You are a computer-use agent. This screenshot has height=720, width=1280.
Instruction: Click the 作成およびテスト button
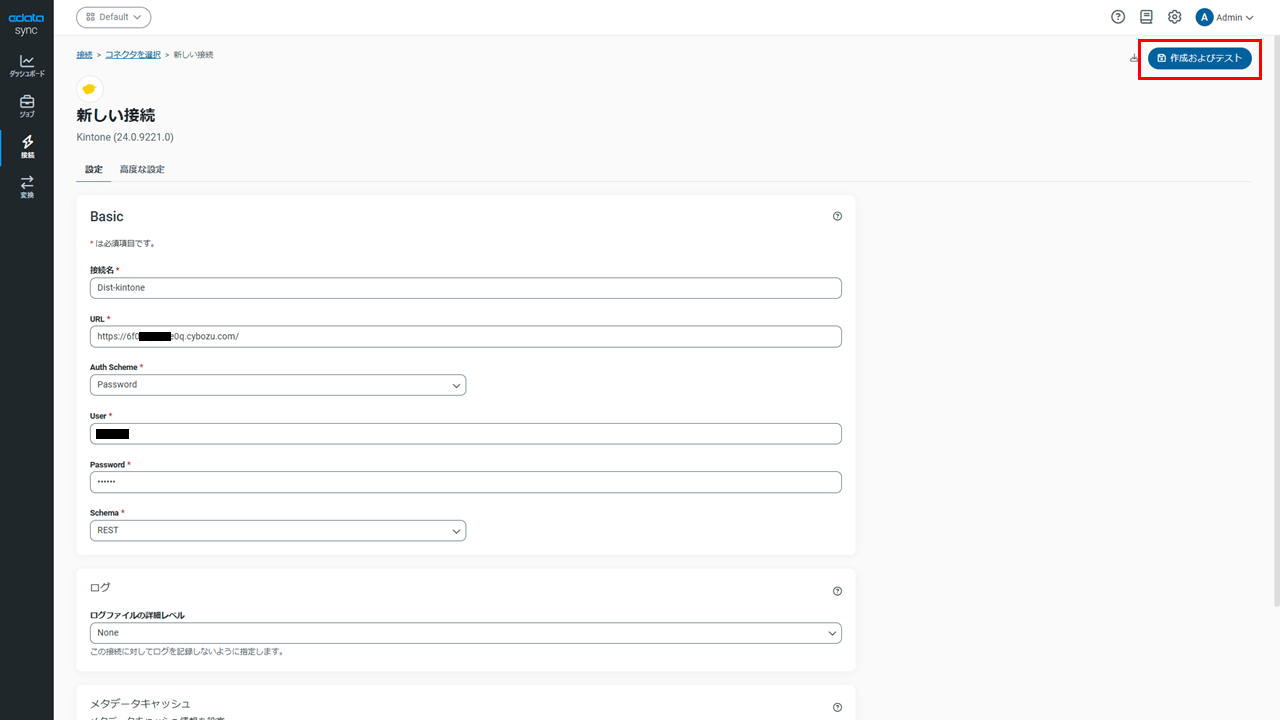point(1199,58)
